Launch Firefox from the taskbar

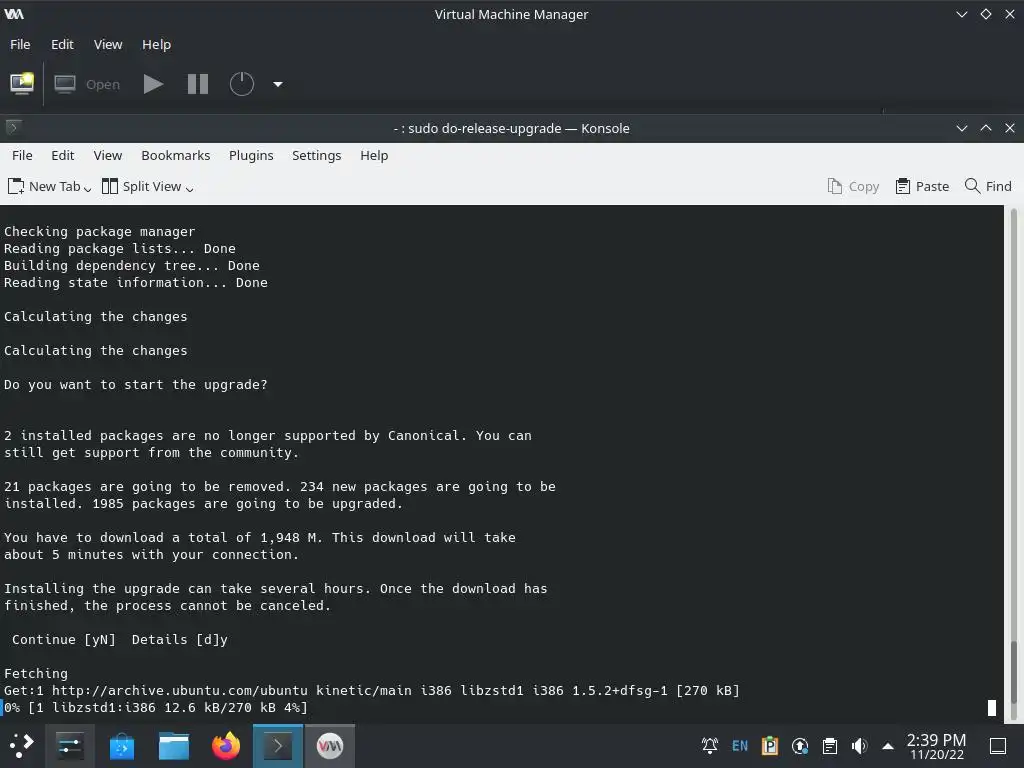coord(226,746)
